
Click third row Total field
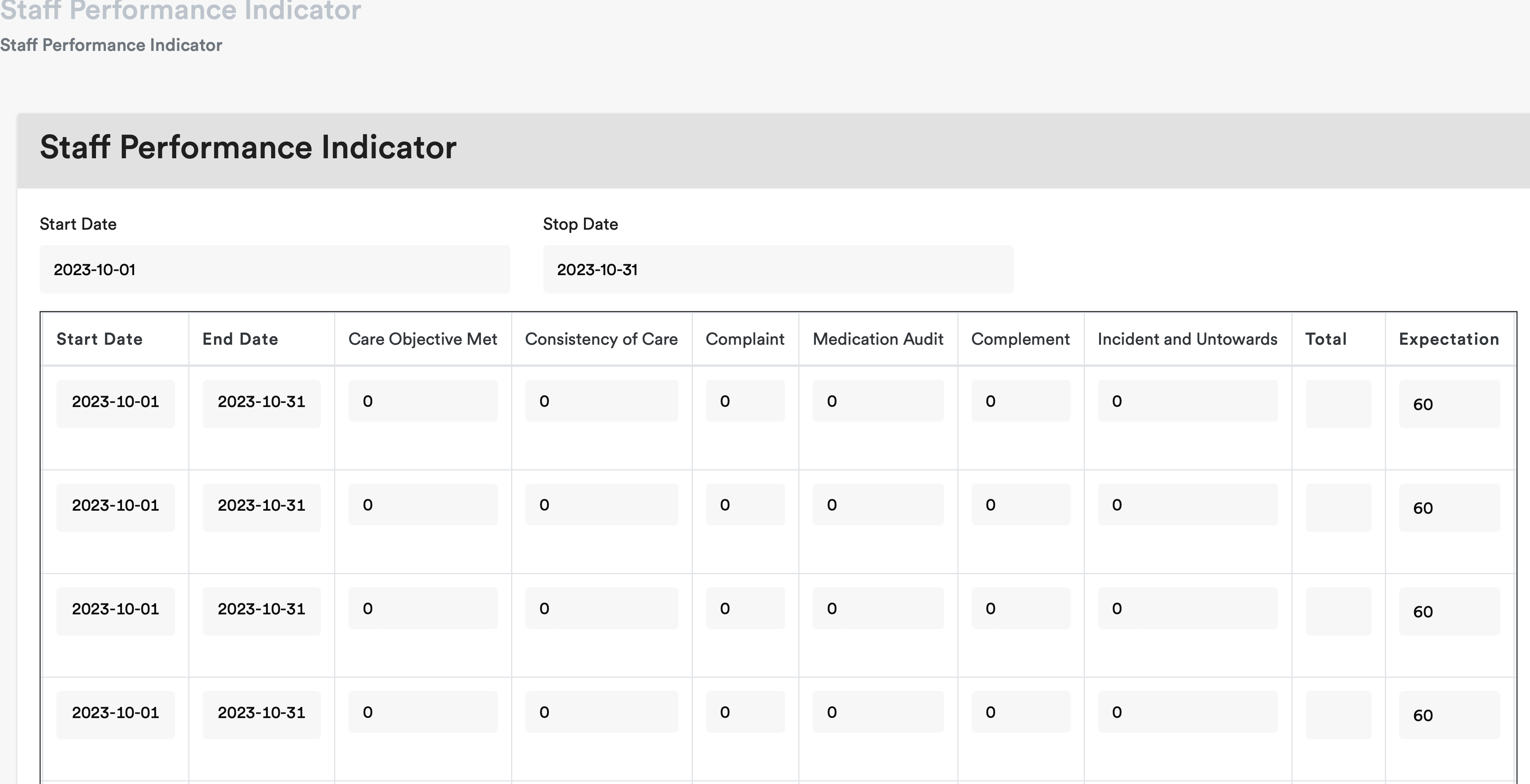pyautogui.click(x=1338, y=611)
